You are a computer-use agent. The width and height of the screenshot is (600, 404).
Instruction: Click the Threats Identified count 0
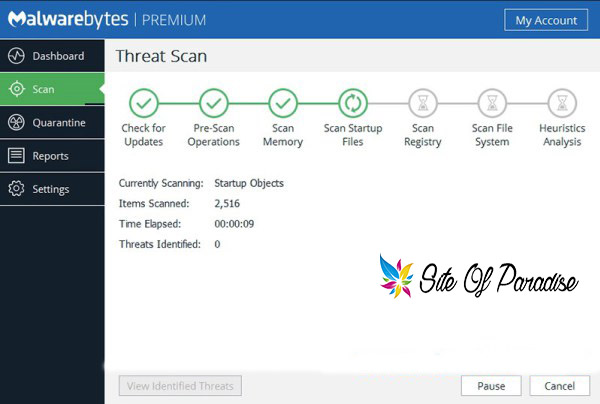(x=217, y=244)
